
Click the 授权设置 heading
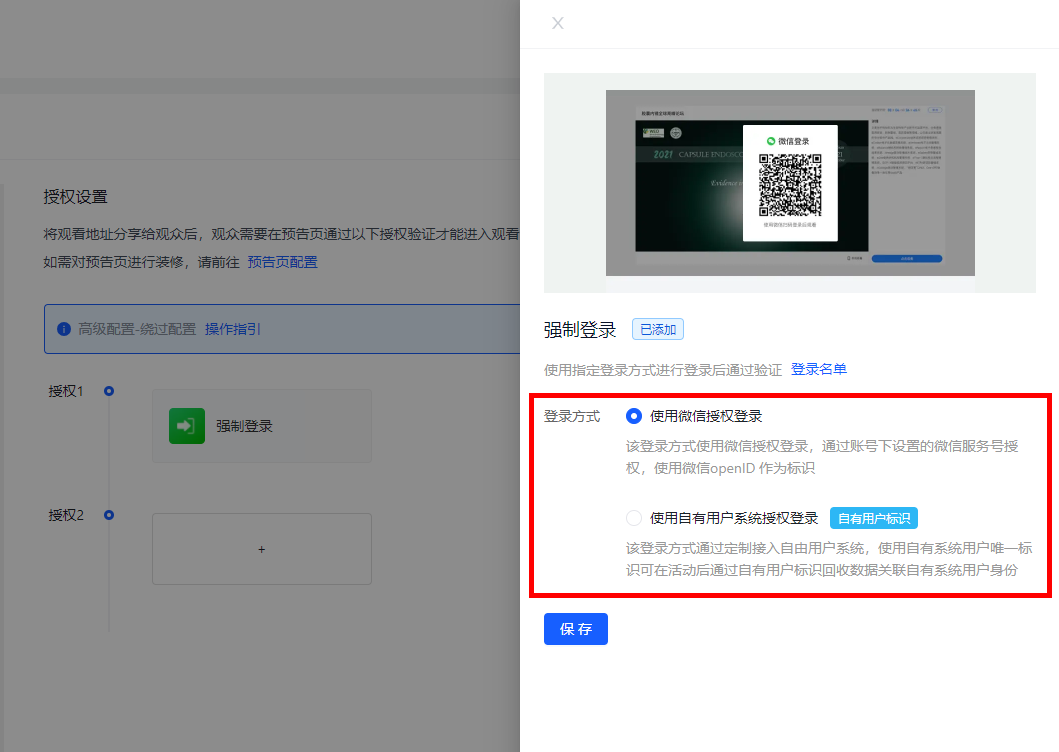(76, 197)
